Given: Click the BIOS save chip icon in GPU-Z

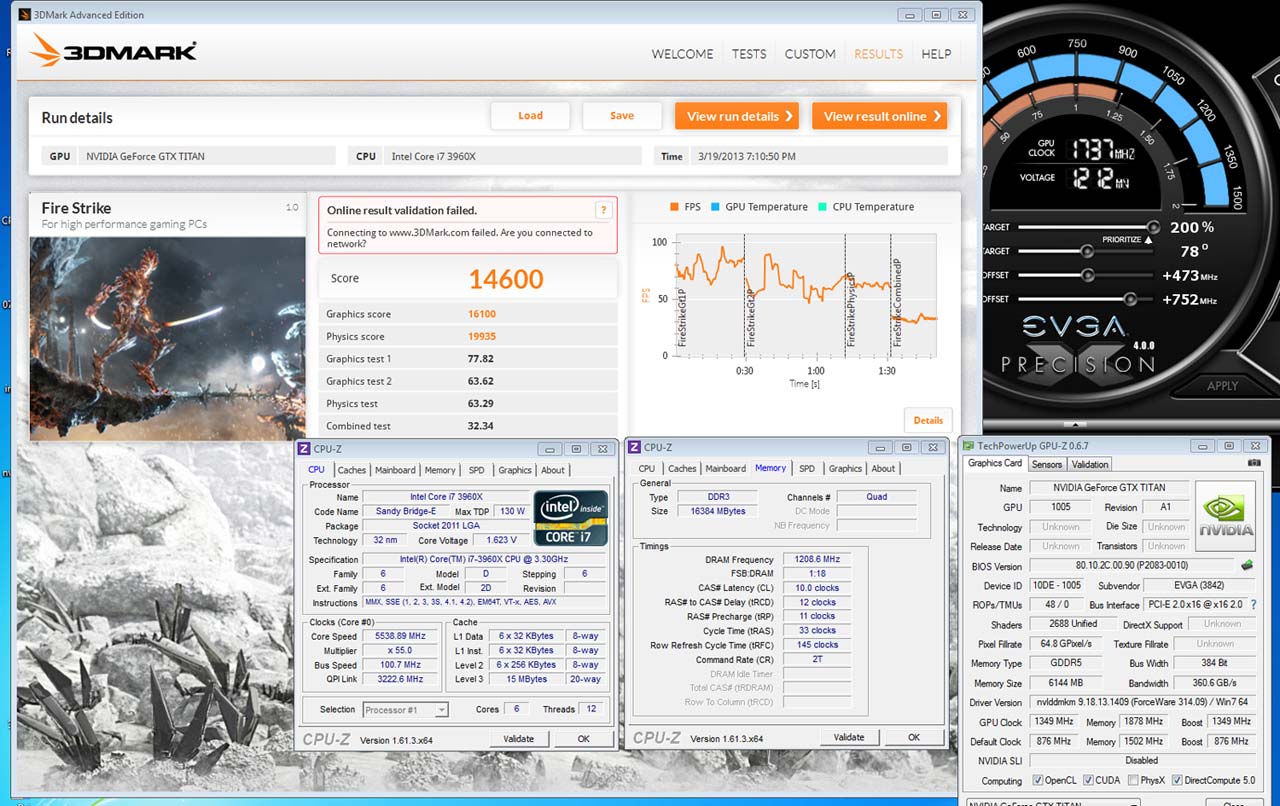Looking at the screenshot, I should click(1247, 566).
